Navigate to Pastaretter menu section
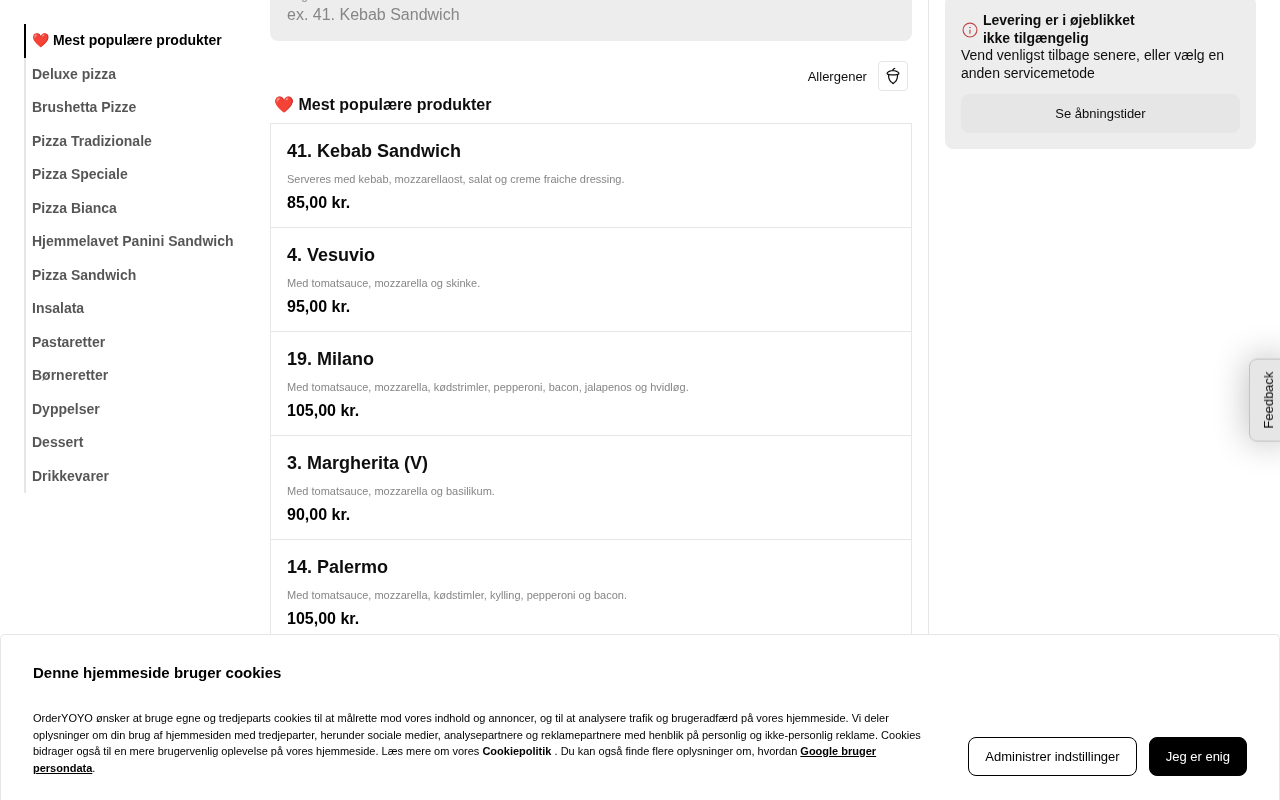Image resolution: width=1280 pixels, height=800 pixels. (x=68, y=342)
